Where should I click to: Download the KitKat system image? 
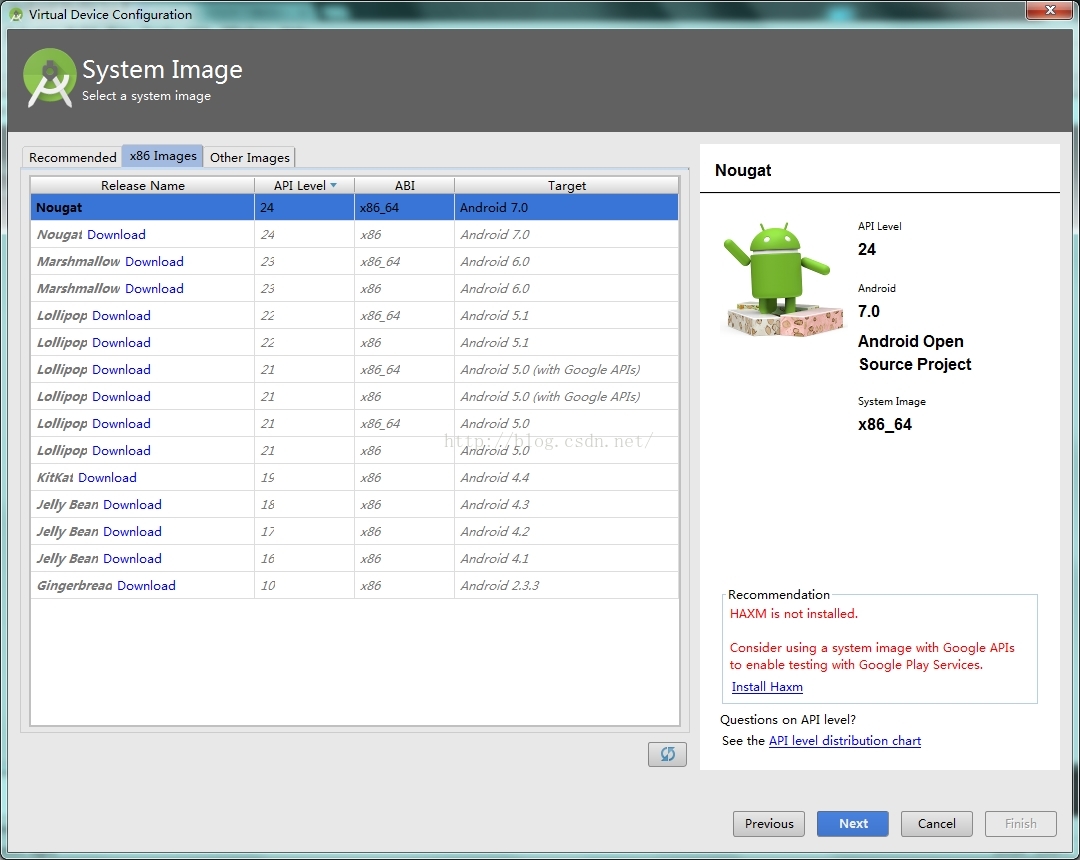click(107, 478)
